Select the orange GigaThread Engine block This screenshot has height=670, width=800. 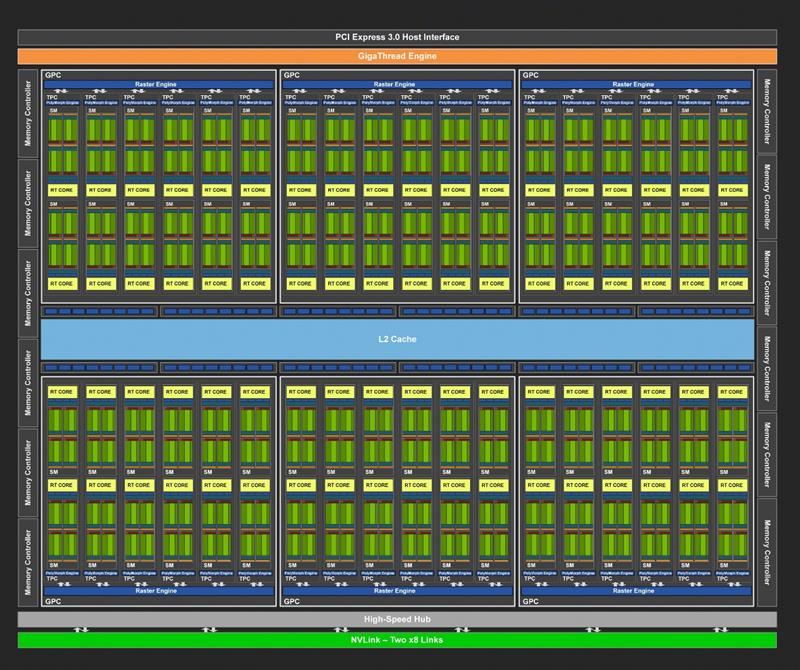[x=397, y=56]
